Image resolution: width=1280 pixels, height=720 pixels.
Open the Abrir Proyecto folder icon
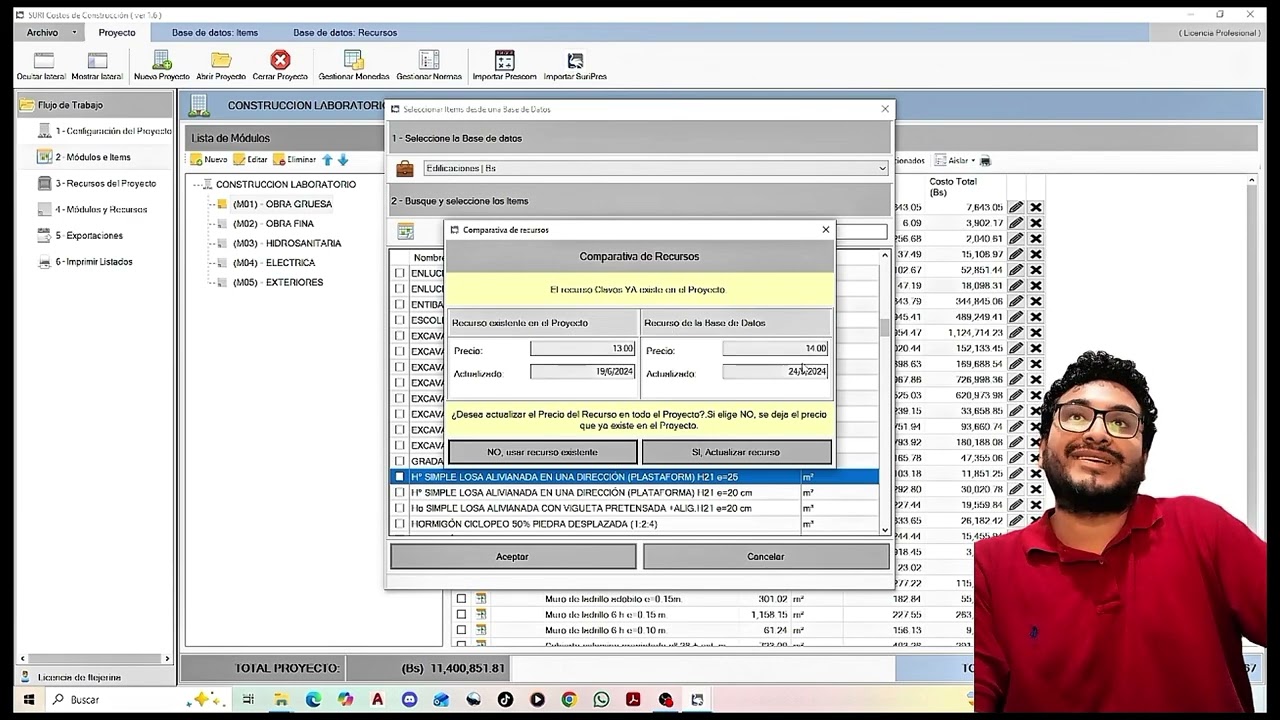coord(221,61)
